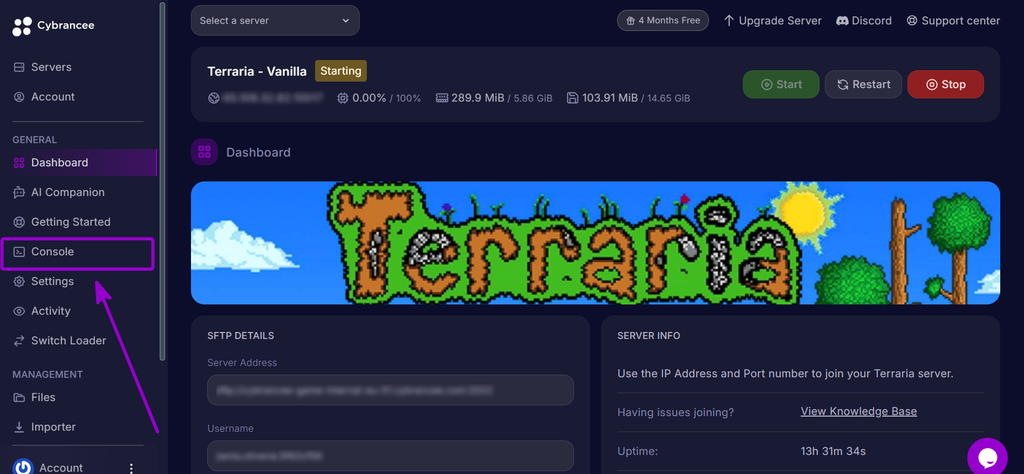Click the SFTP Username field
This screenshot has width=1024, height=474.
click(x=391, y=456)
